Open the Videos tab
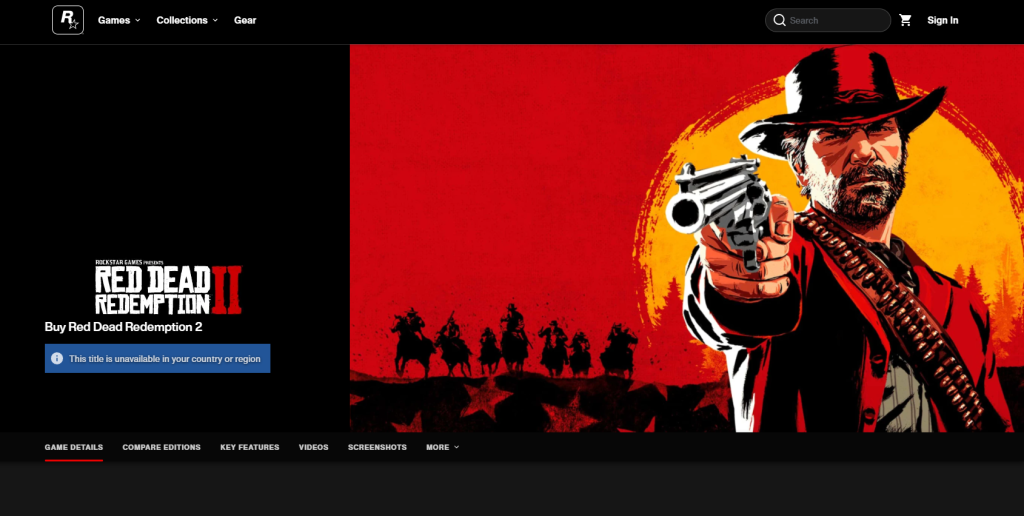The image size is (1024, 516). tap(313, 447)
